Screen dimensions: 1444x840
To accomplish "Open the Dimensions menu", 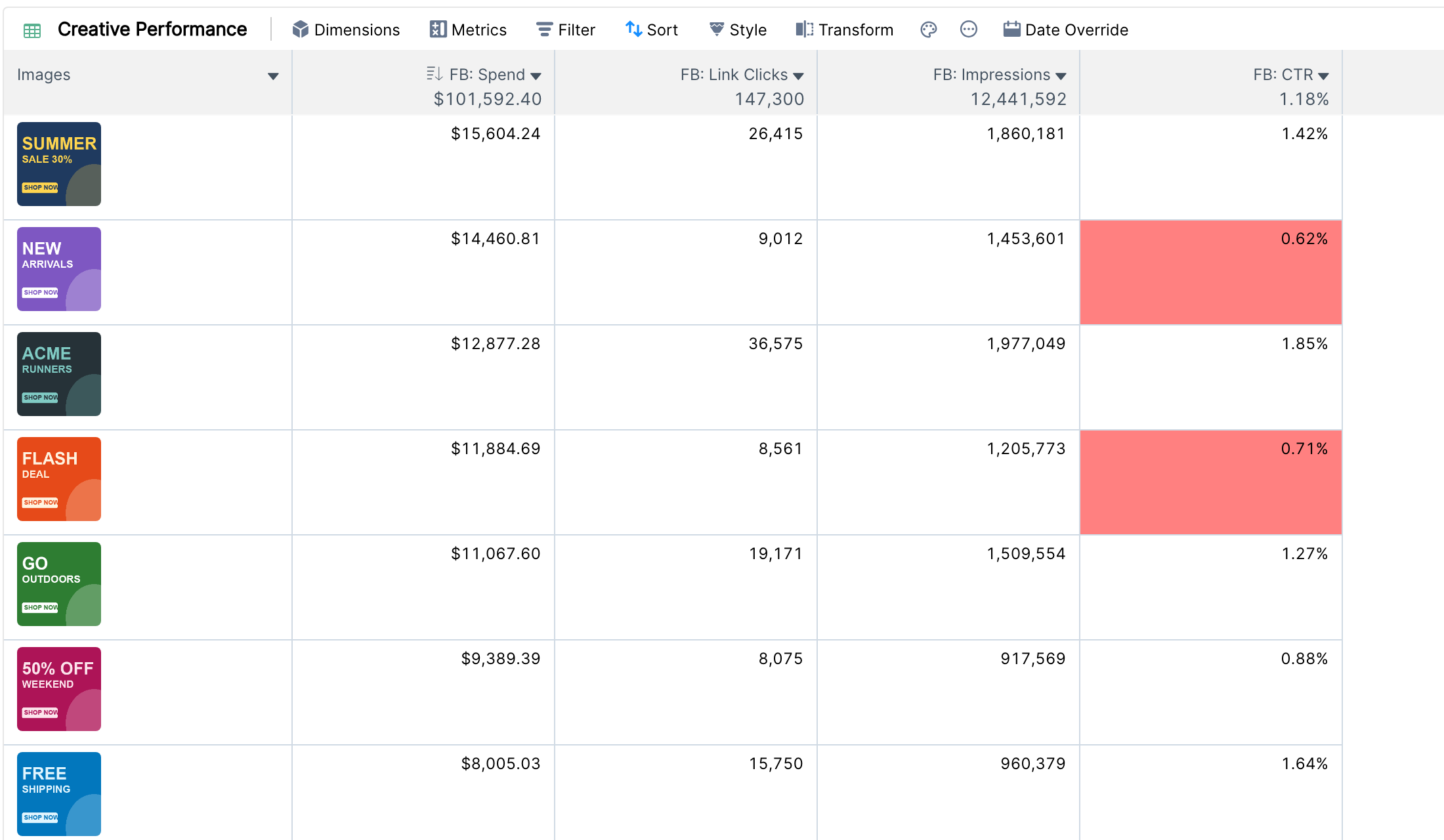I will 346,30.
